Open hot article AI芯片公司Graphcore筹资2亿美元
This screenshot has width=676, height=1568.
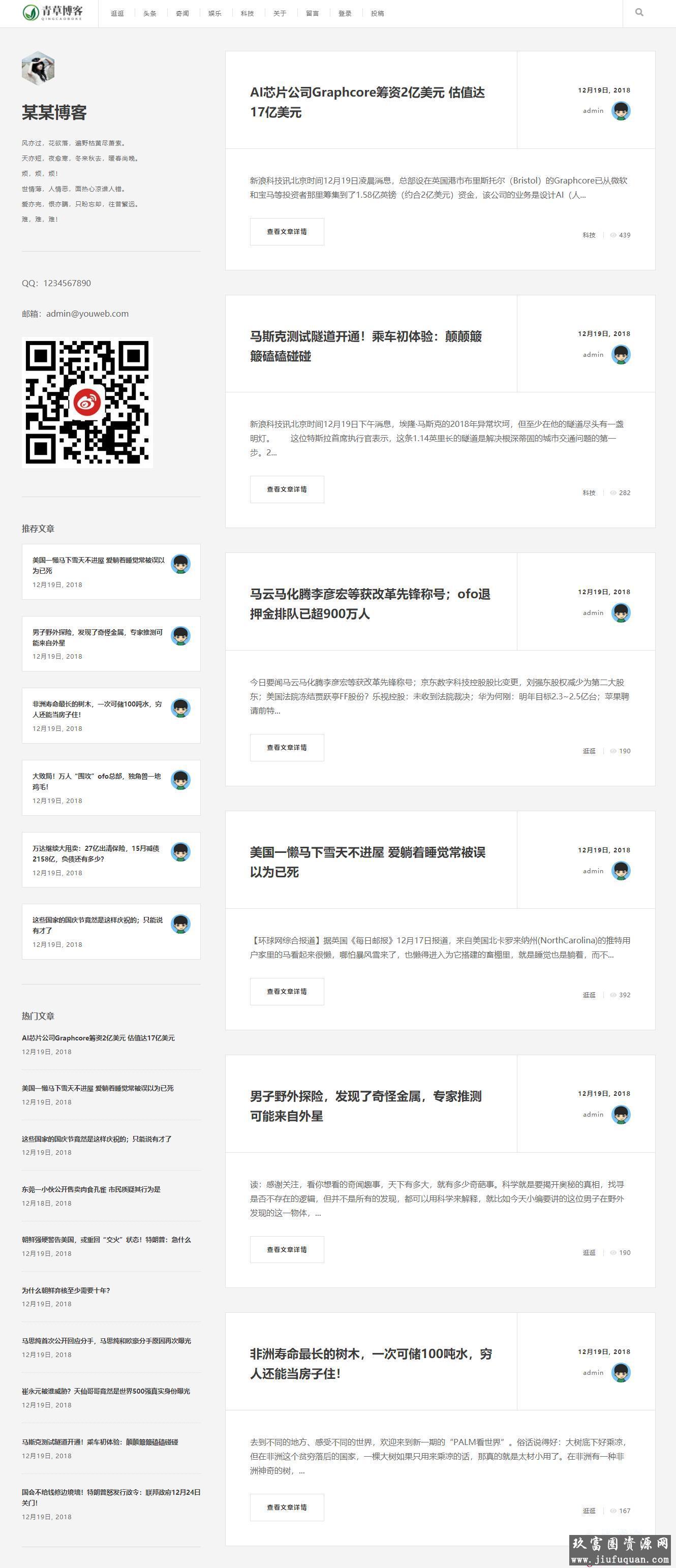click(x=99, y=1038)
